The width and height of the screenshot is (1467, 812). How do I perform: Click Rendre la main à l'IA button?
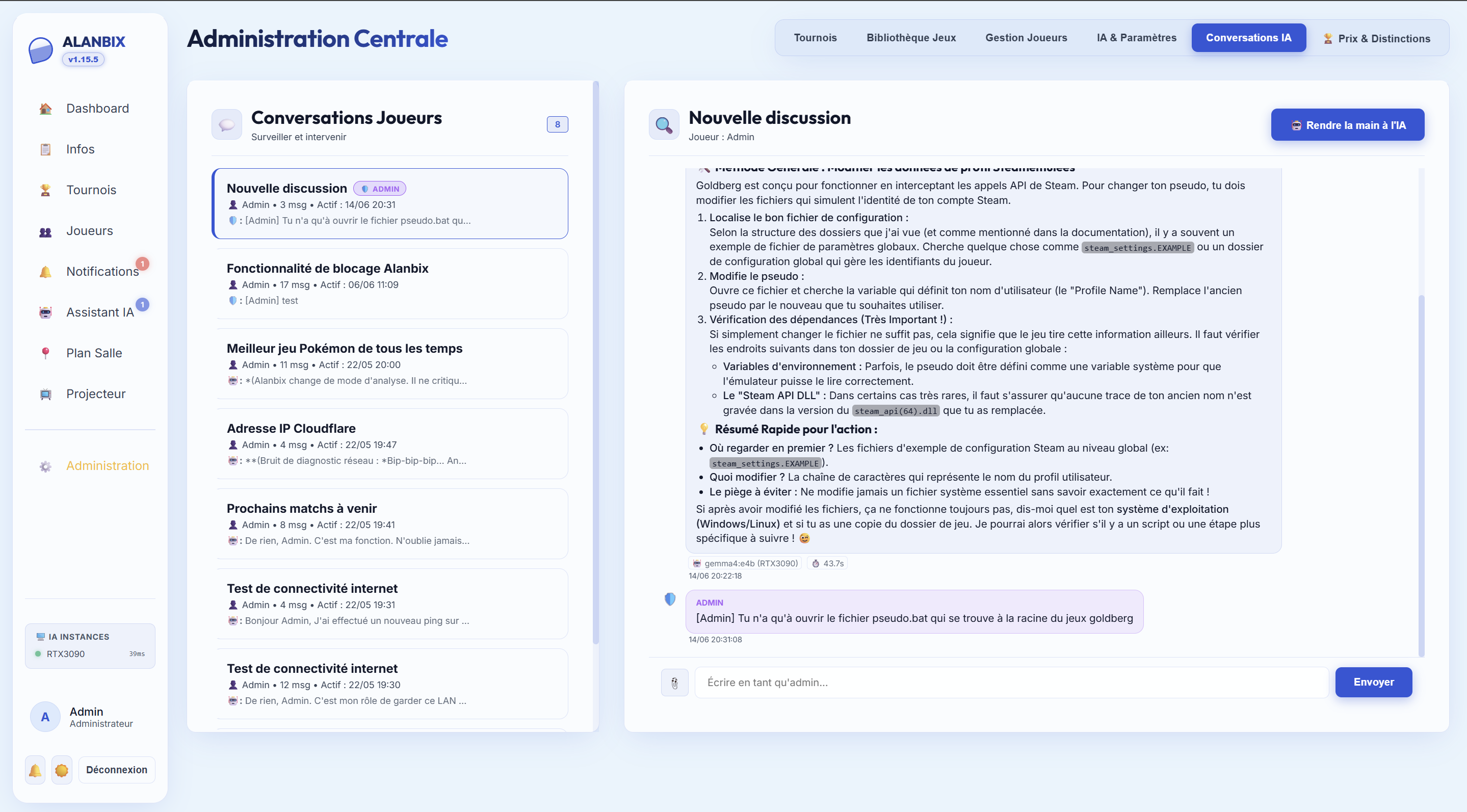(x=1347, y=125)
